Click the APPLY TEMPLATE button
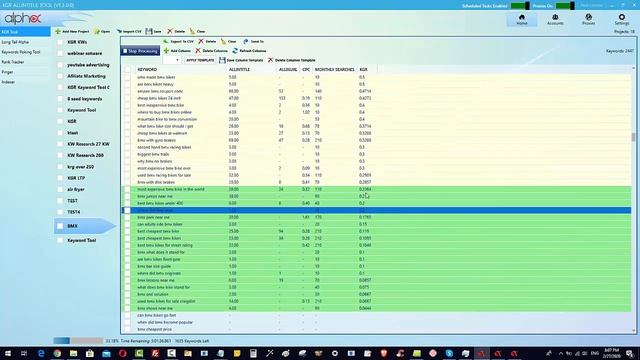640x360 pixels. [x=200, y=60]
